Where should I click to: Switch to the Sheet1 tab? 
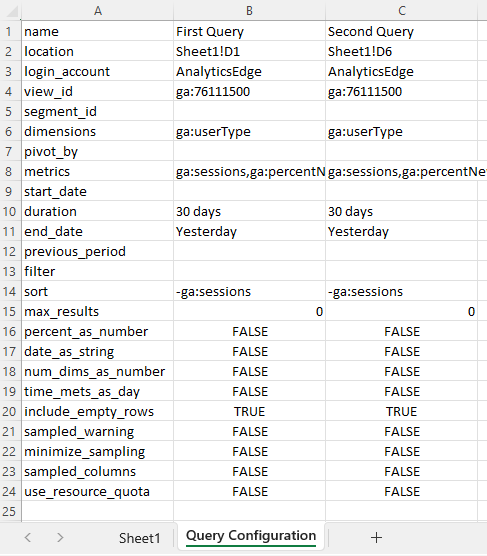pyautogui.click(x=139, y=538)
